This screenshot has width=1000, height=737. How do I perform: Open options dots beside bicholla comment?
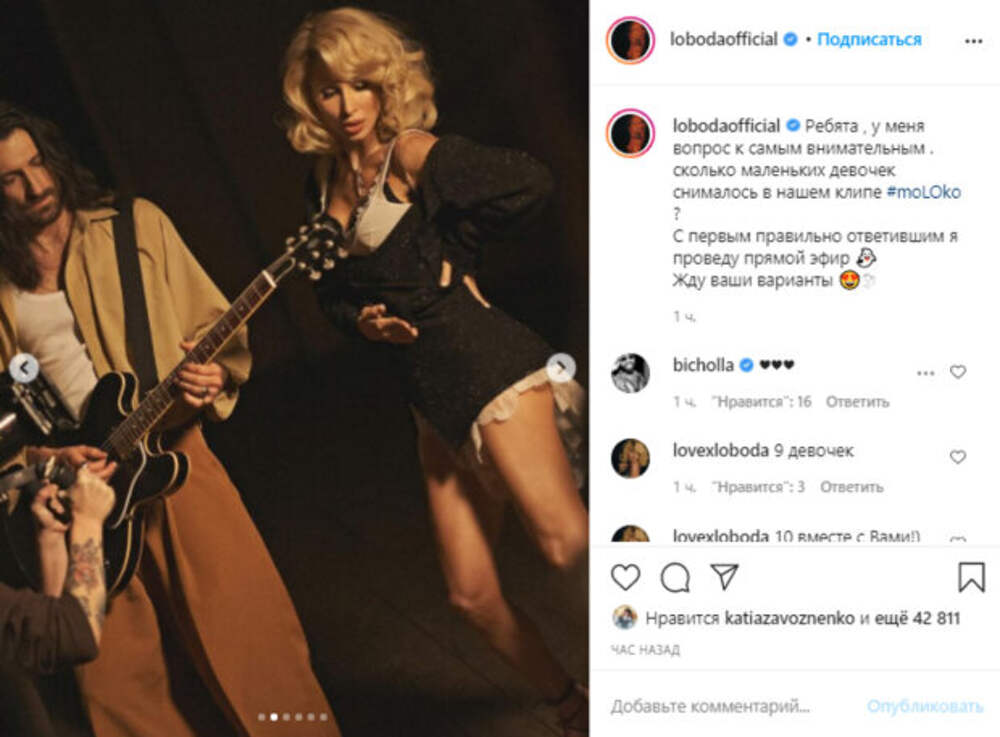(x=926, y=372)
